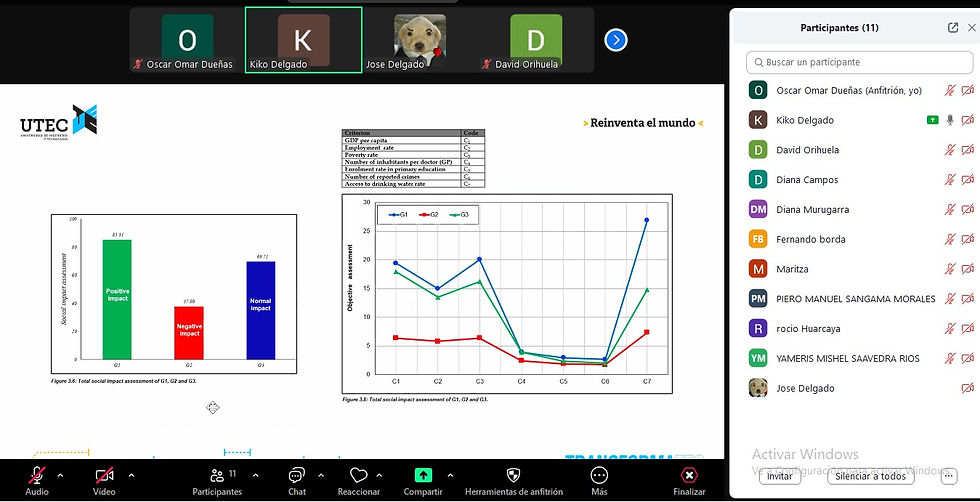Select David Orihuela video thumbnail

click(x=536, y=41)
